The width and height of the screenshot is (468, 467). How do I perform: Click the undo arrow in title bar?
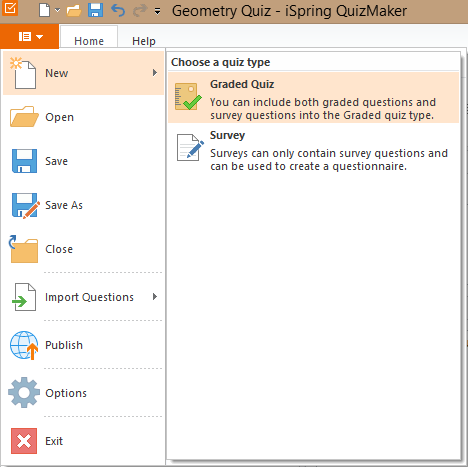118,10
